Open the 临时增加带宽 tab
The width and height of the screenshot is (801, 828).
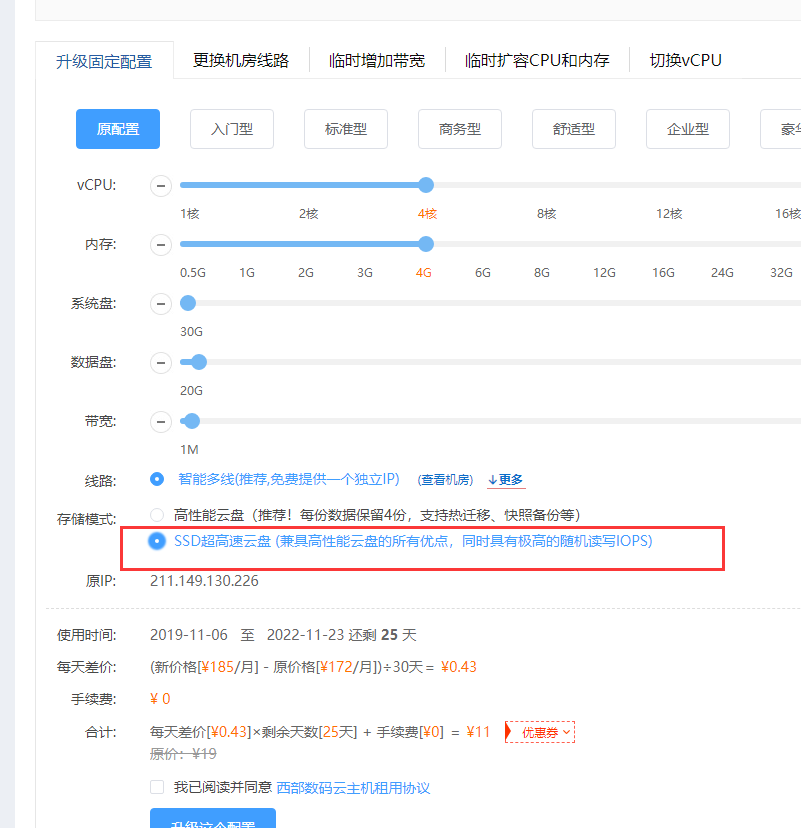point(377,60)
